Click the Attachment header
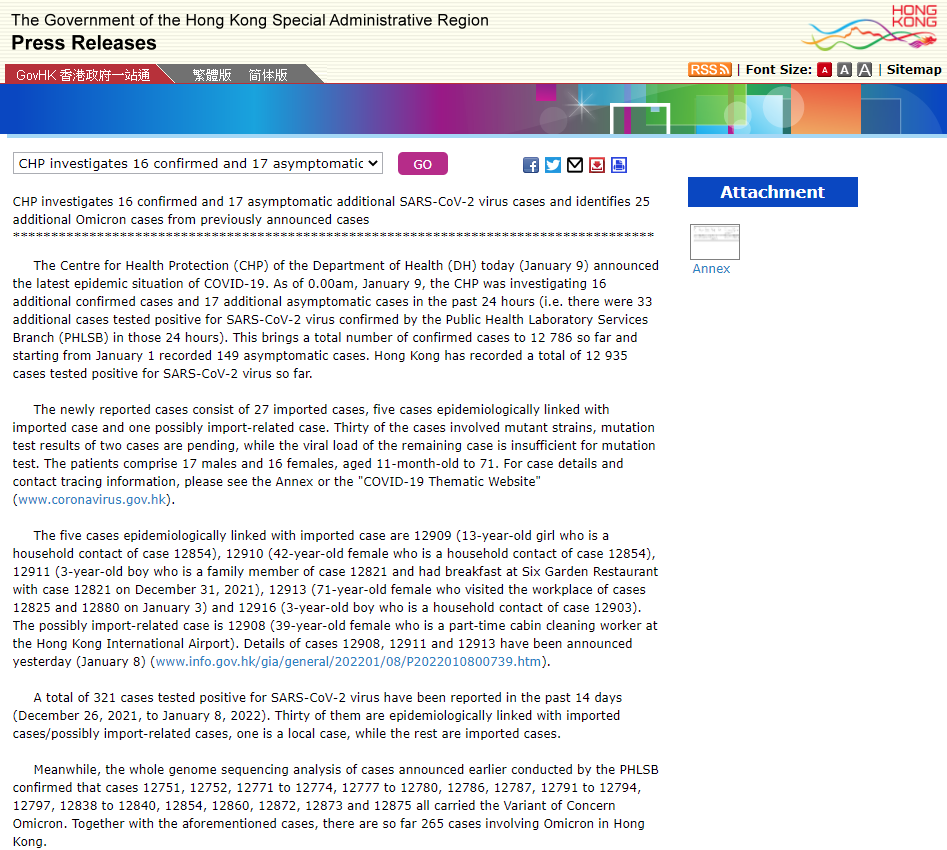This screenshot has width=947, height=850. [x=772, y=192]
